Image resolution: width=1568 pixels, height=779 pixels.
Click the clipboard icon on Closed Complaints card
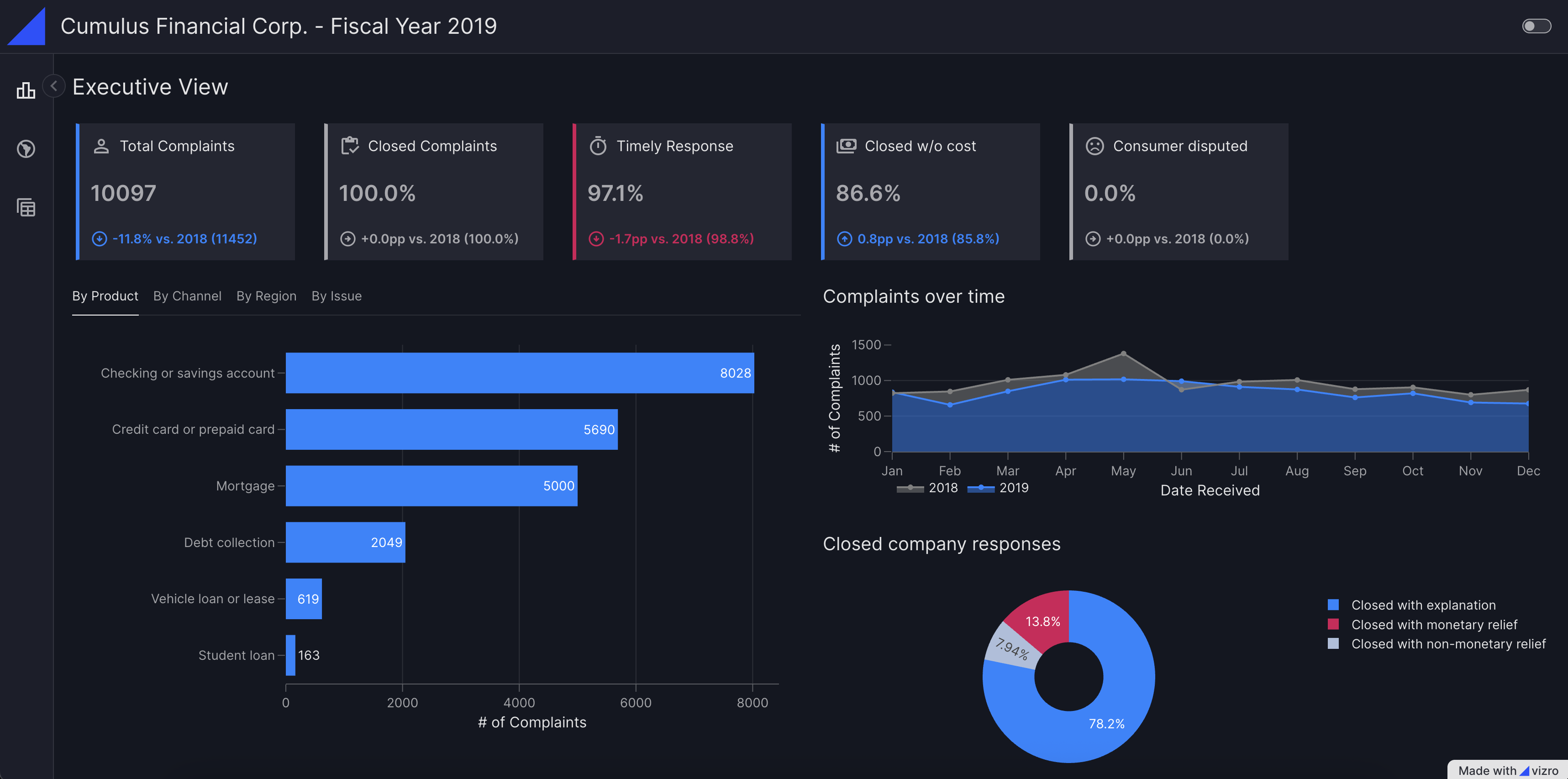[x=349, y=146]
